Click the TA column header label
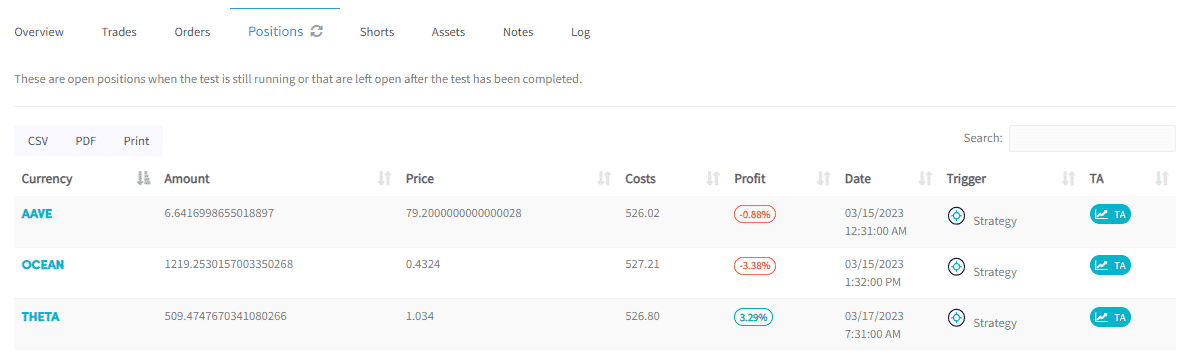1192x364 pixels. 1096,179
